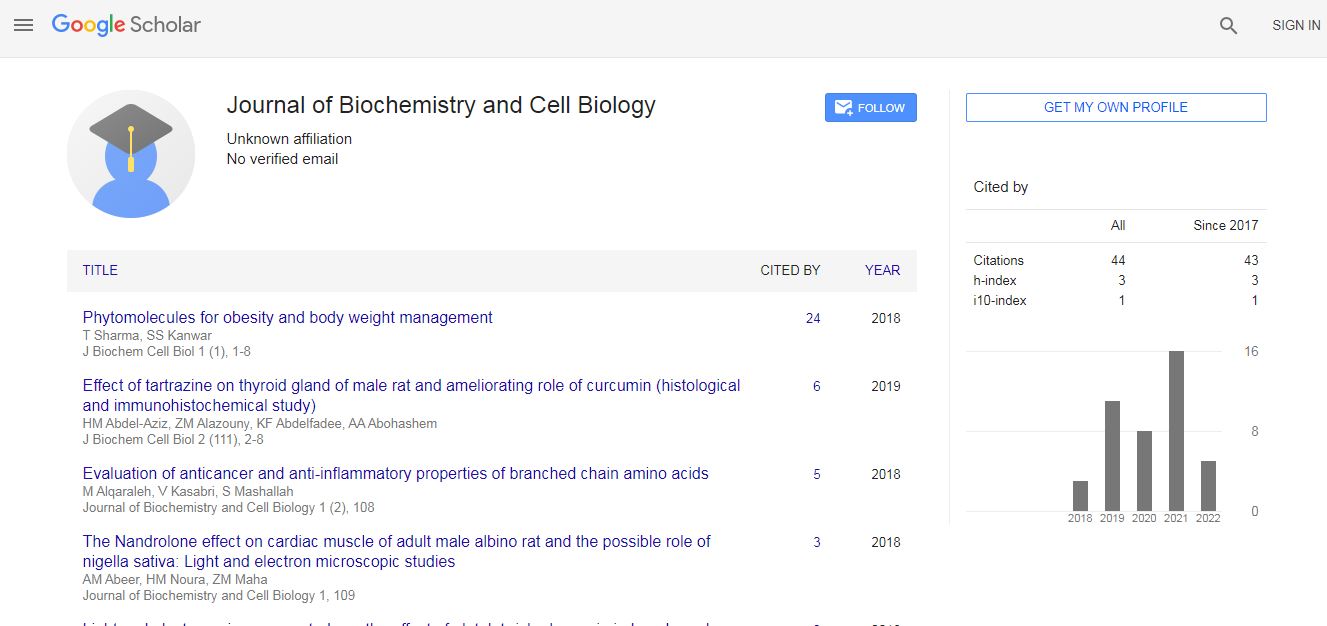Click Get My Own Profile button
This screenshot has height=626, width=1327.
pyautogui.click(x=1115, y=108)
